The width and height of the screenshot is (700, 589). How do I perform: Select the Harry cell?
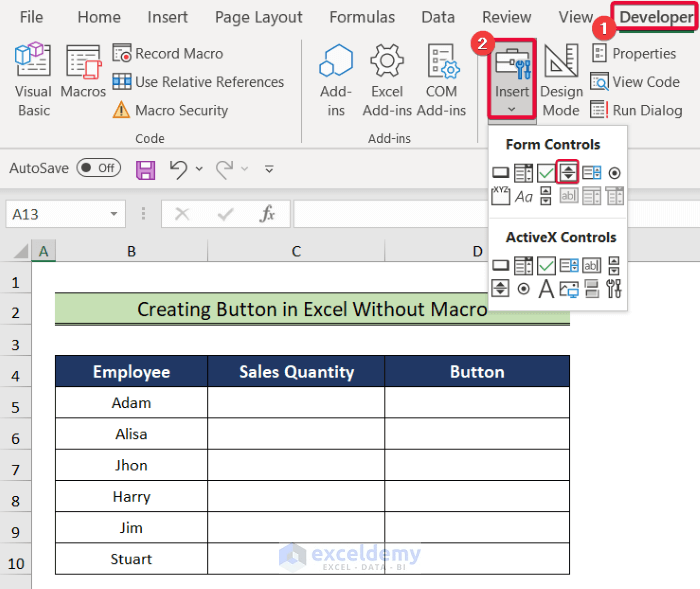pyautogui.click(x=131, y=496)
